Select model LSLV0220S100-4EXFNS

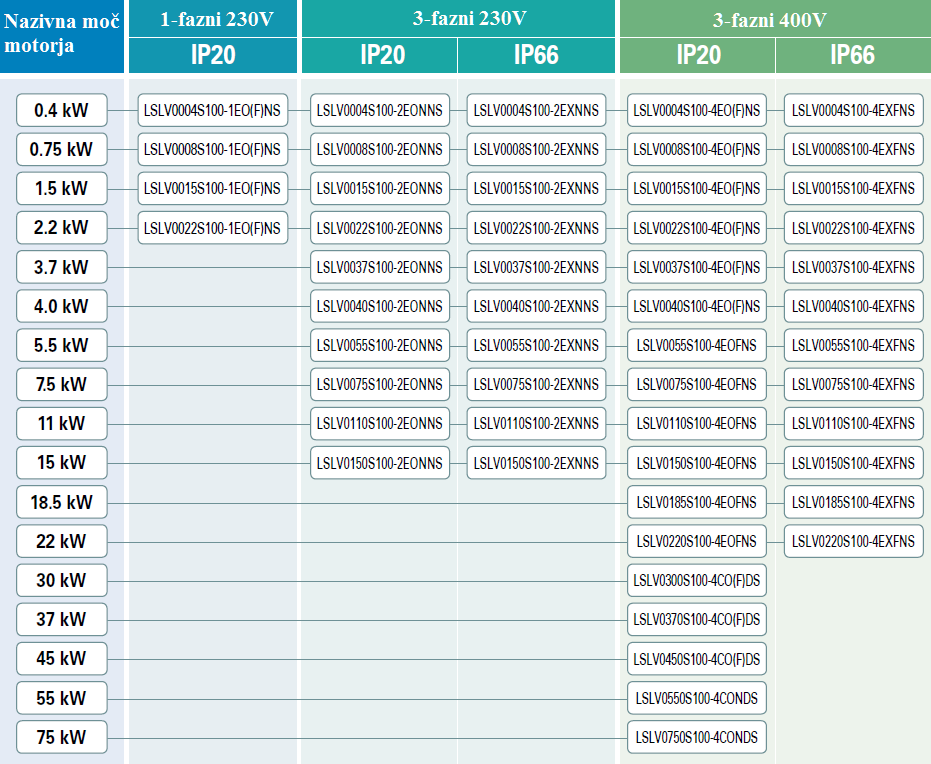[x=853, y=542]
